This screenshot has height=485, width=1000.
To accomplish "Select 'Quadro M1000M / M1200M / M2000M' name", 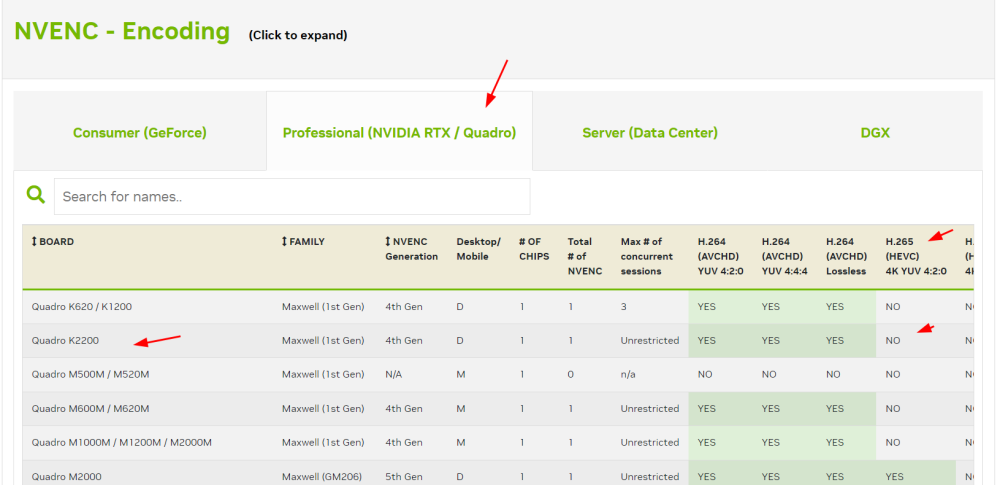I will pos(122,442).
